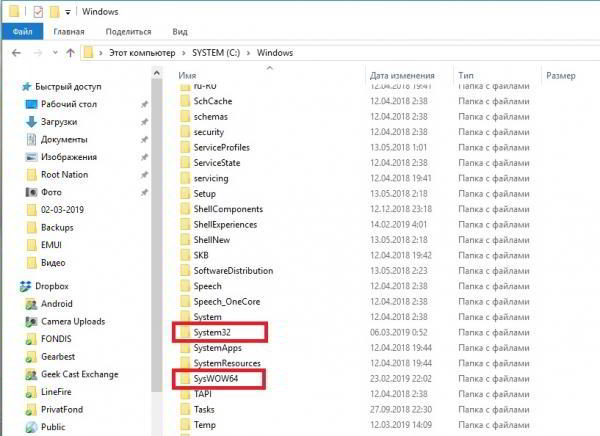600x436 pixels.
Task: Open the 02-03-2019 folder in sidebar
Action: tap(62, 210)
